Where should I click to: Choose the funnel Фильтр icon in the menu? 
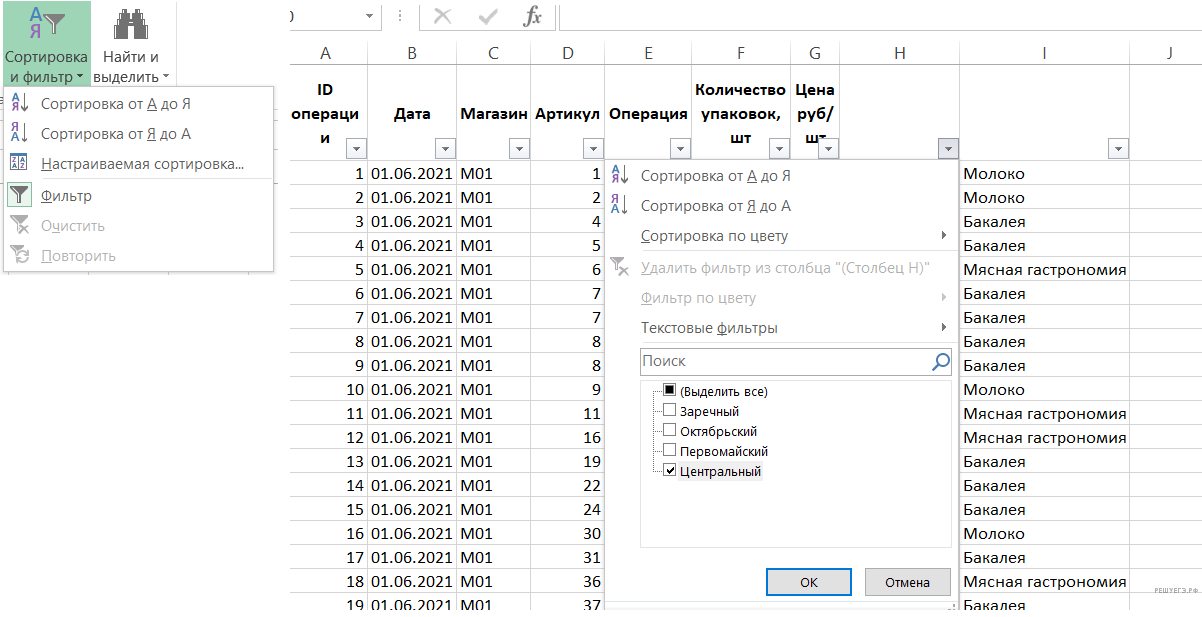20,196
